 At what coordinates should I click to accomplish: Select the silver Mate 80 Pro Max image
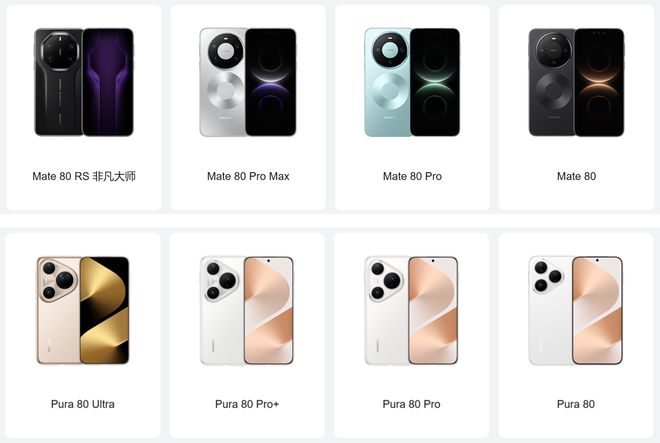pos(248,82)
